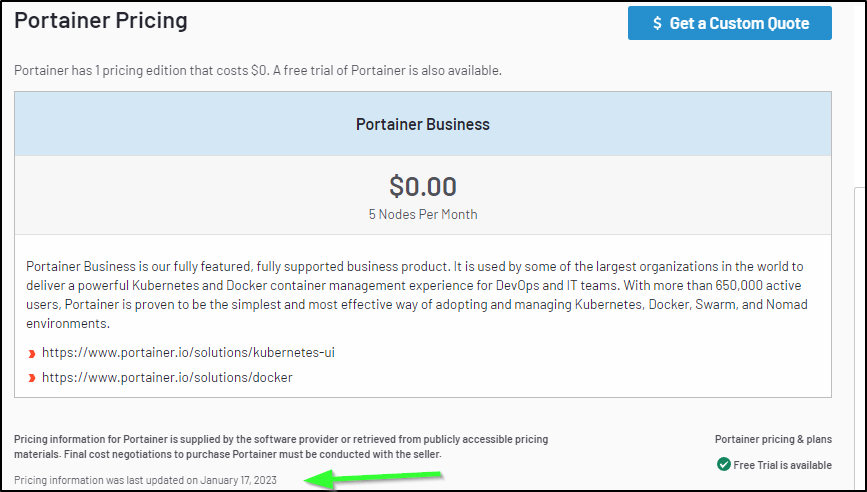
Task: Click the red chevron bullet beside kubernetes-ui link
Action: click(x=32, y=354)
